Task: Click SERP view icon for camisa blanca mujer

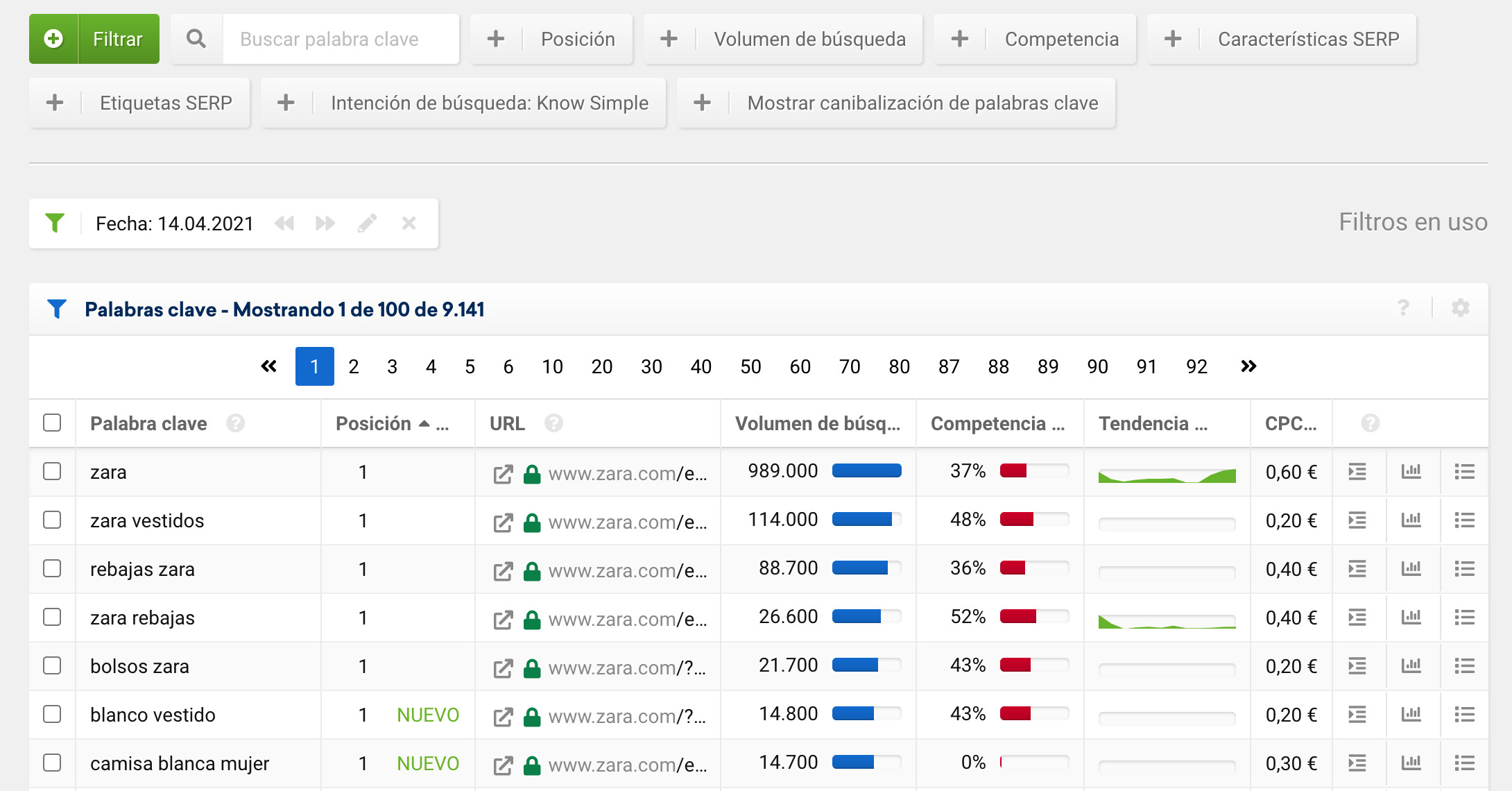Action: [1357, 763]
